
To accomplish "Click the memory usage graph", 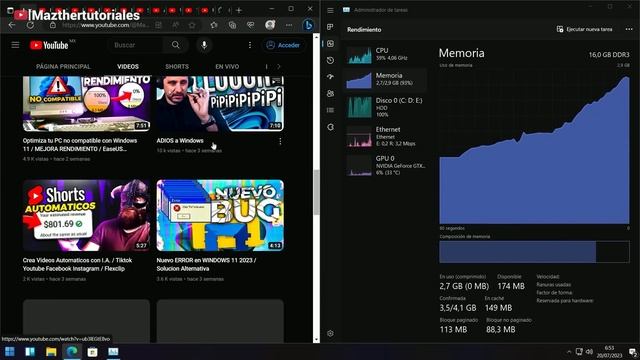I will (534, 147).
